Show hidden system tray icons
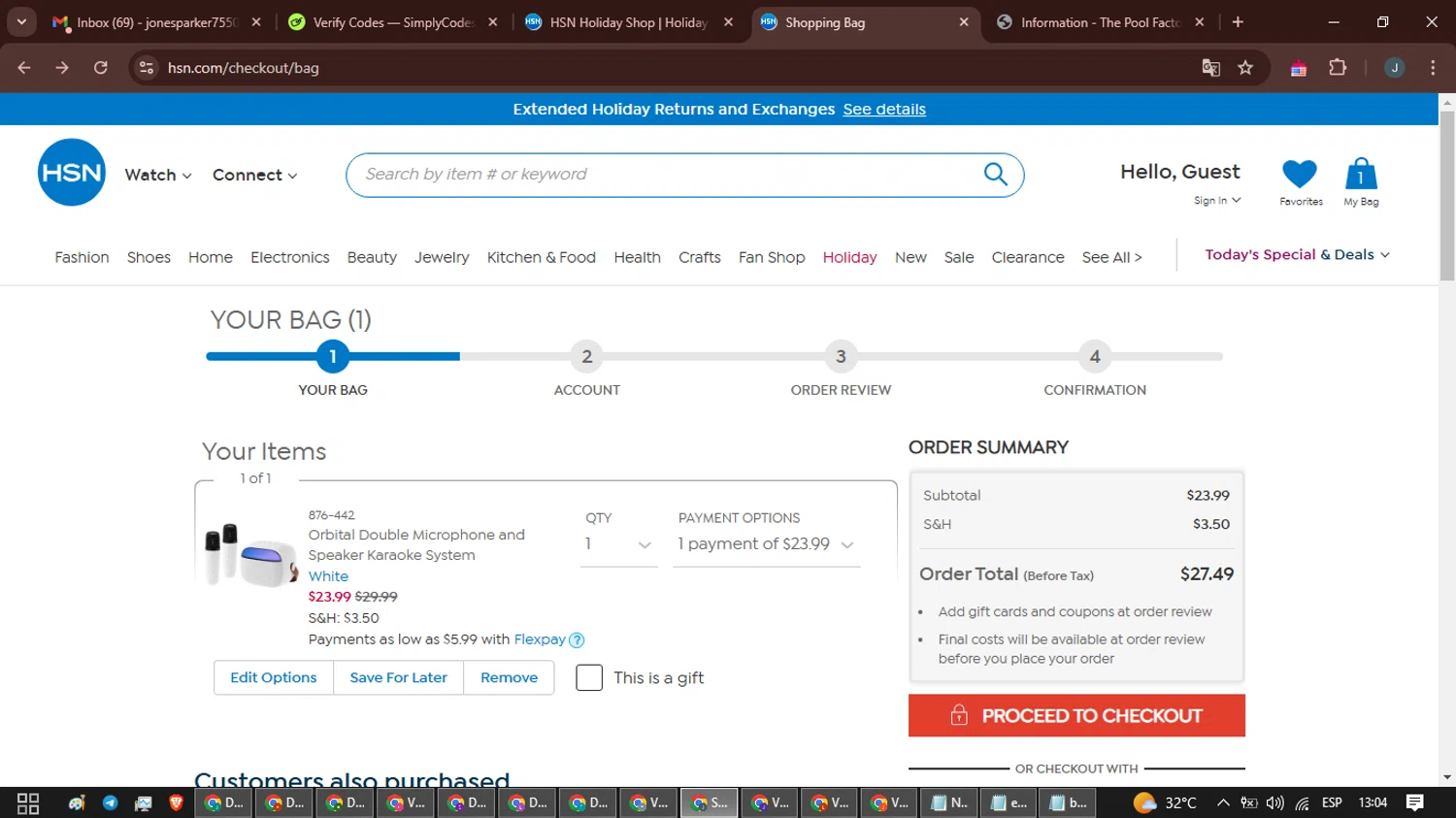 (1223, 803)
